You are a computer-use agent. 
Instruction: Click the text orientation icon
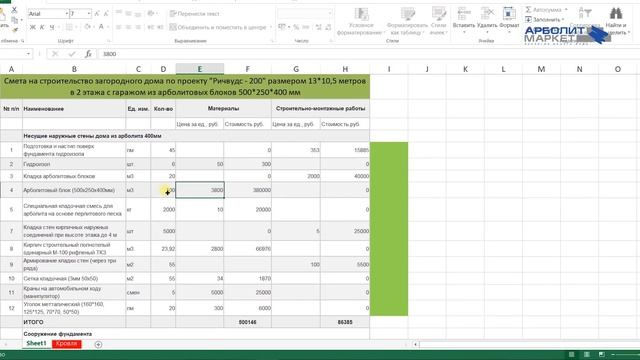tap(151, 13)
